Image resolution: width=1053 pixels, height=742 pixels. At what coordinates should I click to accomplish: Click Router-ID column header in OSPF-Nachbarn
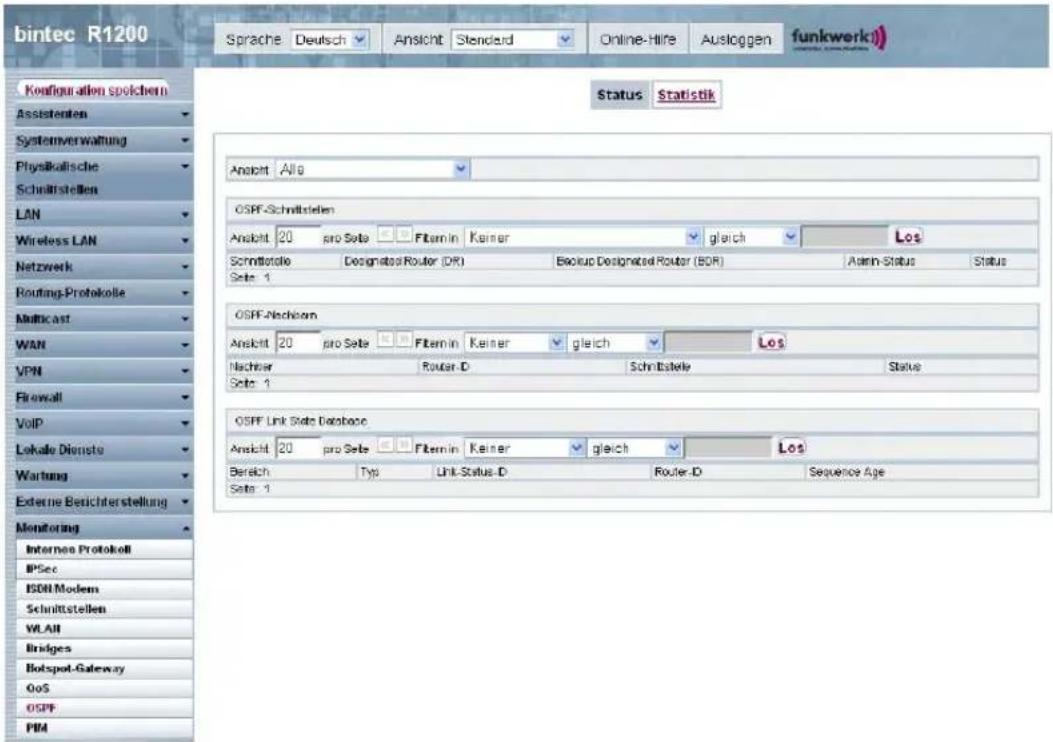(445, 367)
